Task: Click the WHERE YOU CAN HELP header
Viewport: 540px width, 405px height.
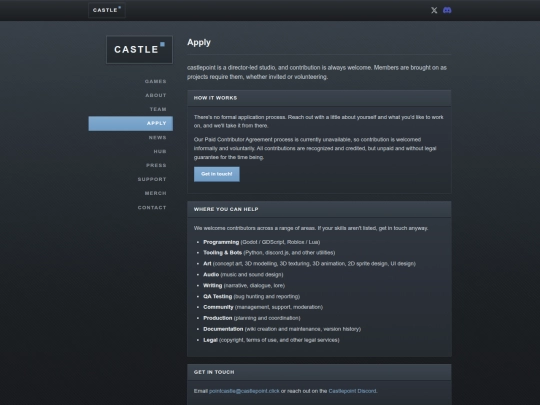Action: [x=319, y=209]
